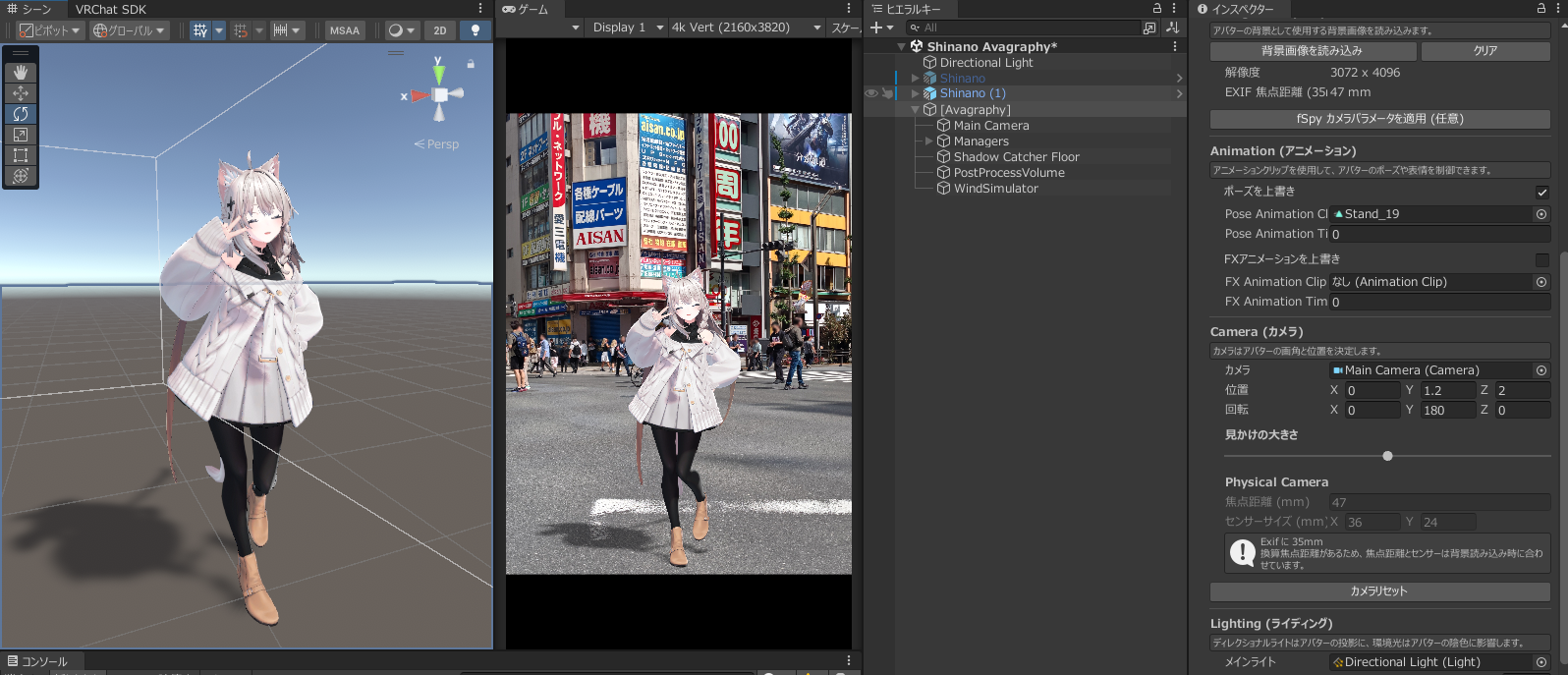1568x675 pixels.
Task: Expand the greyed-out Shinano object
Action: click(x=916, y=78)
